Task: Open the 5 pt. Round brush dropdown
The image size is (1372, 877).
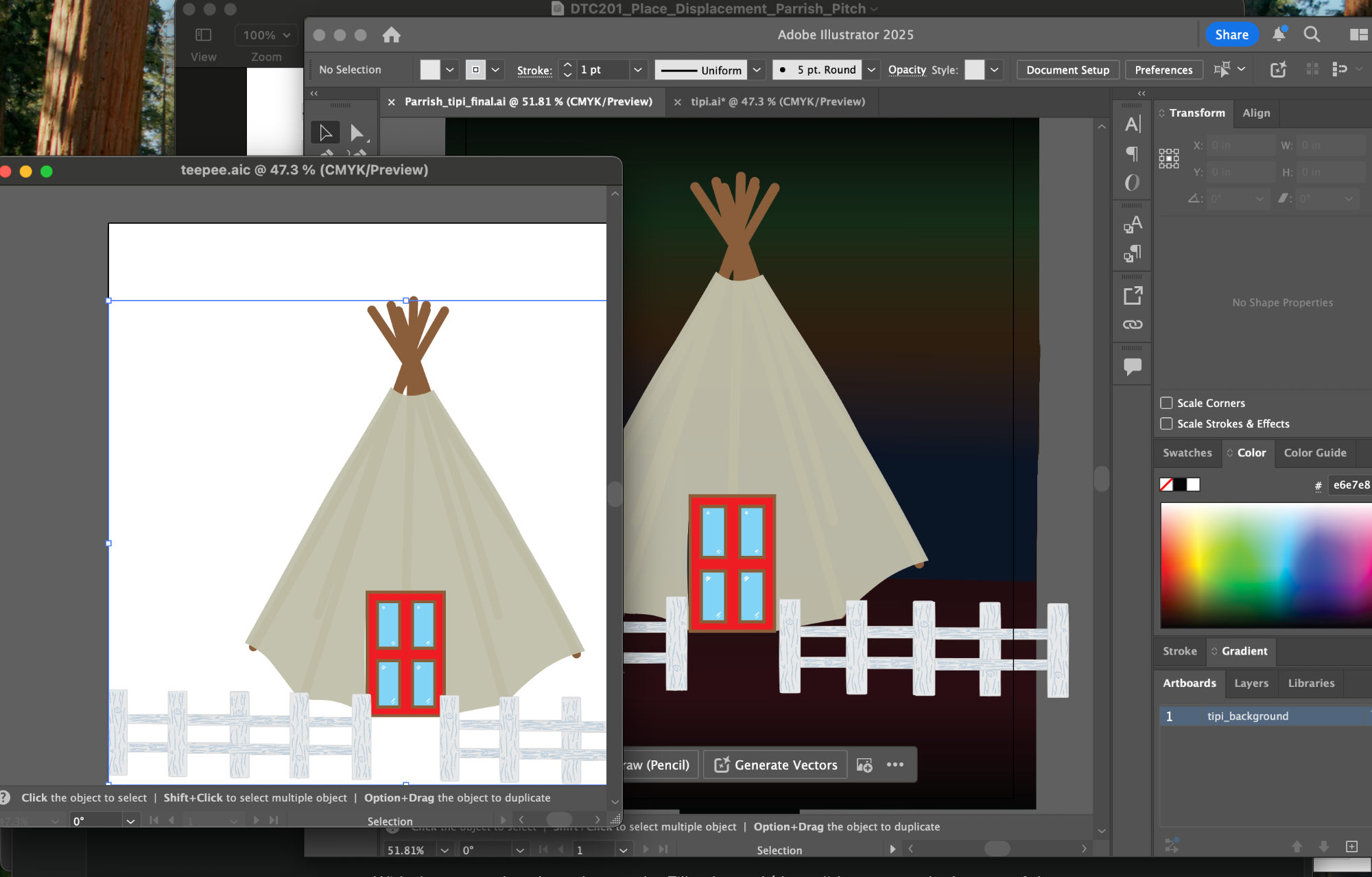Action: point(871,70)
